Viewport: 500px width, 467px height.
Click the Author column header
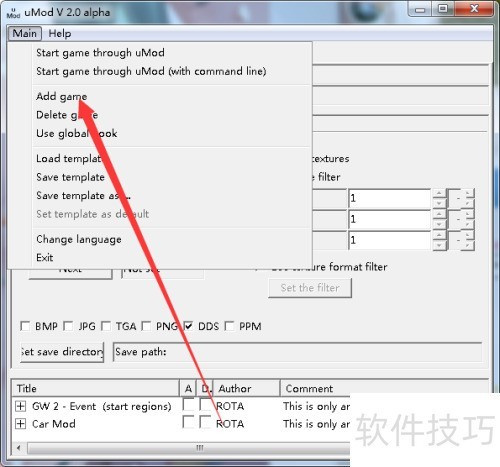coord(247,388)
